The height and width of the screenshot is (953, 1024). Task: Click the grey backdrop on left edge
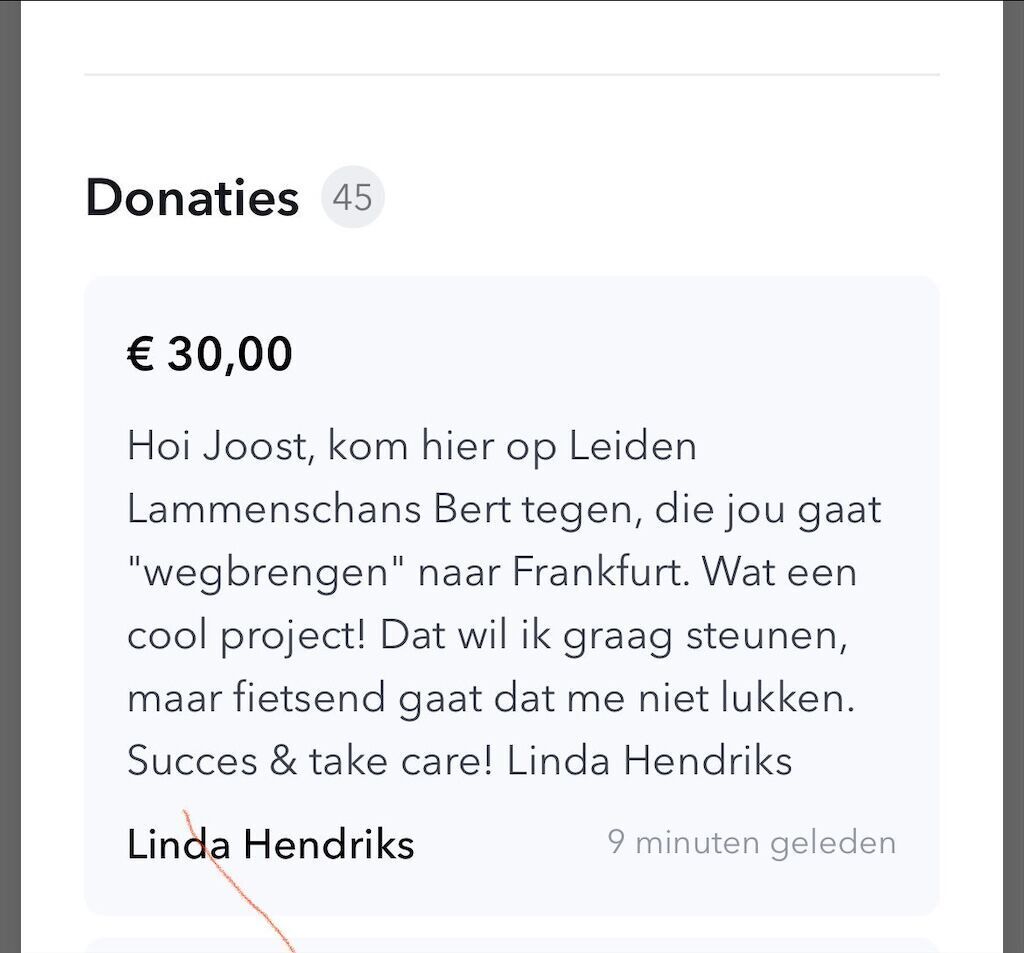10,476
